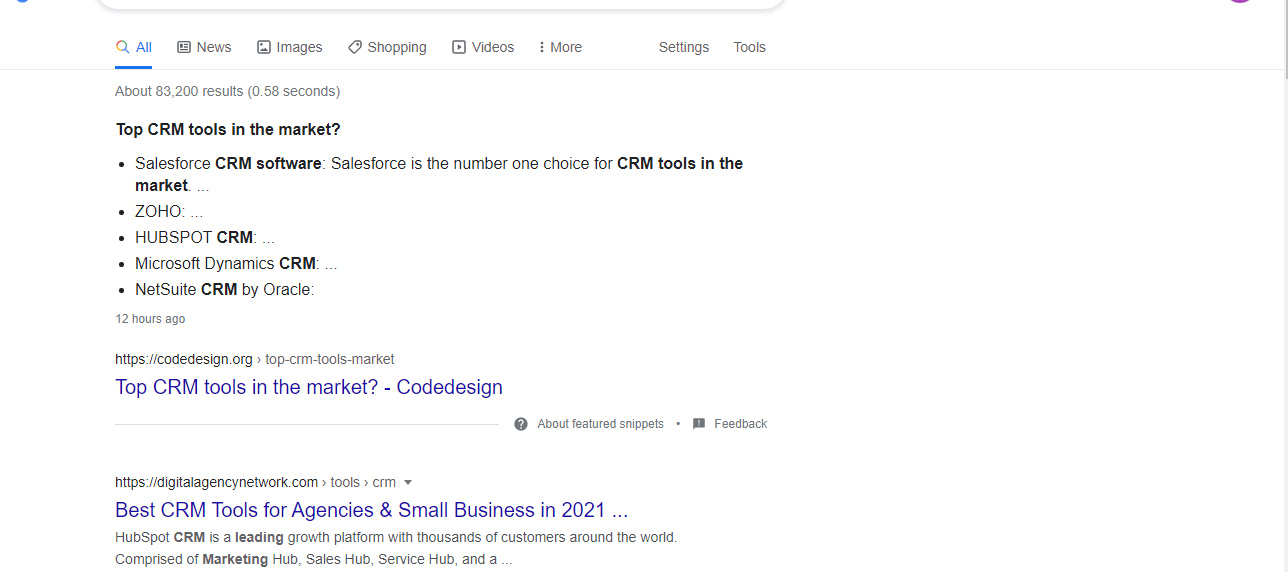This screenshot has width=1288, height=572.
Task: Click the Images tab picture icon
Action: point(264,47)
